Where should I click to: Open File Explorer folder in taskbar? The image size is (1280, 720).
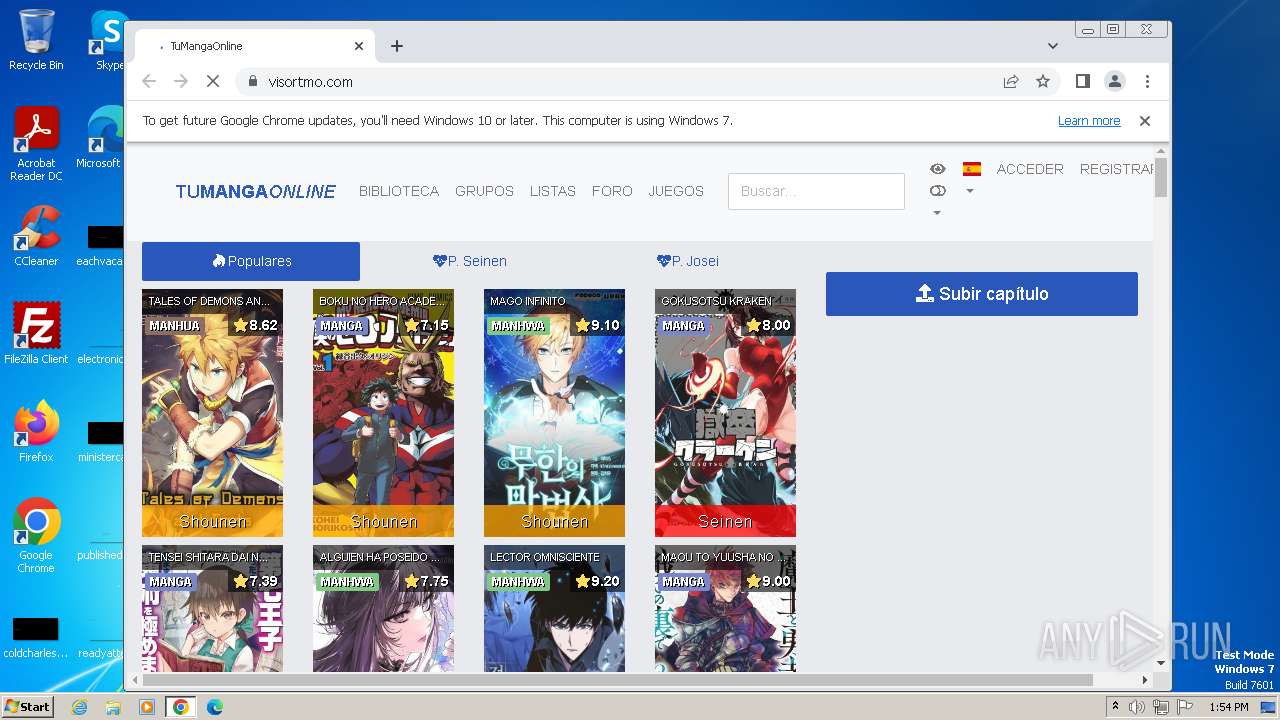pos(113,707)
